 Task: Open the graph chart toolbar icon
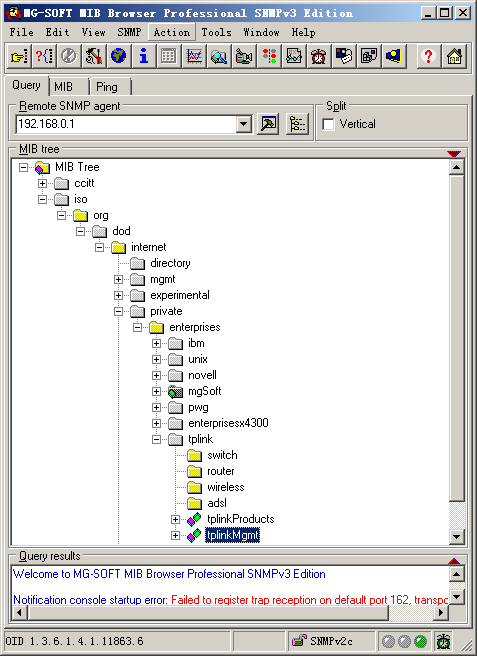(194, 56)
